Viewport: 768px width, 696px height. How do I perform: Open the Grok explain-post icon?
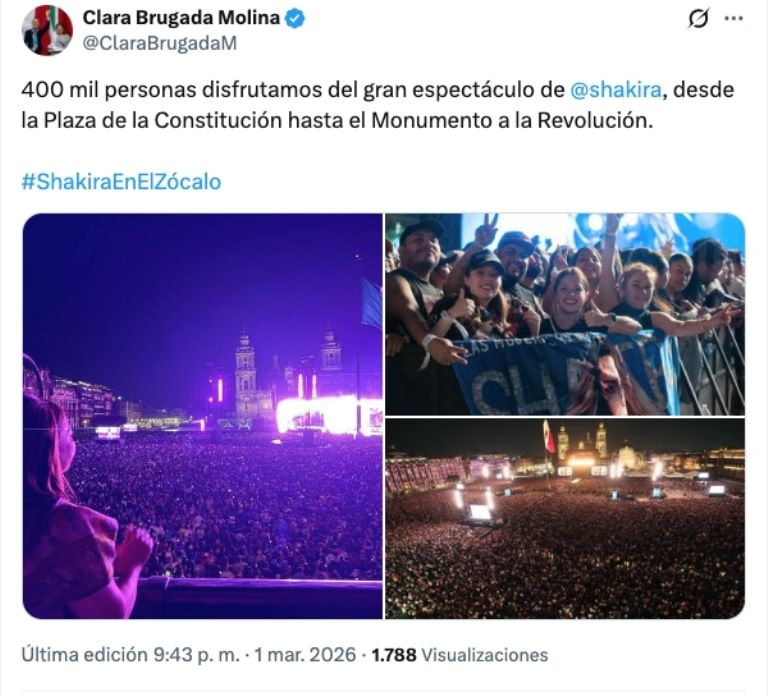698,19
